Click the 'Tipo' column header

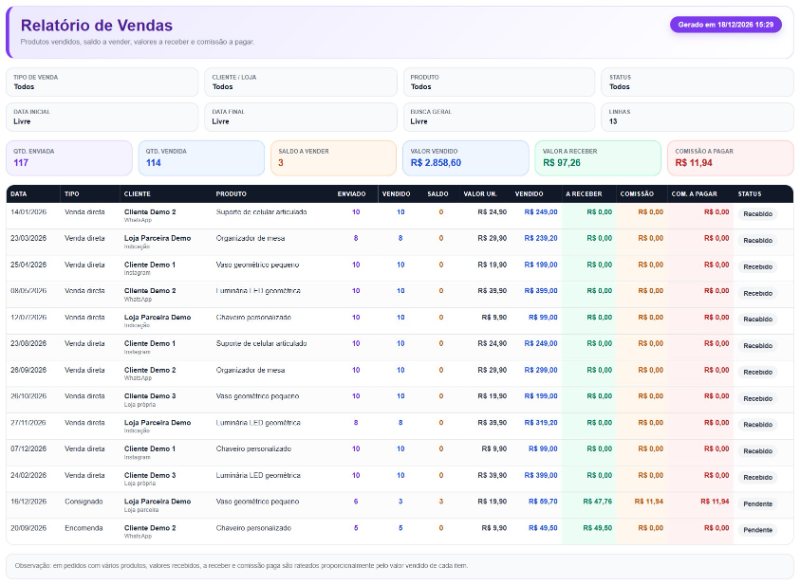tap(72, 194)
